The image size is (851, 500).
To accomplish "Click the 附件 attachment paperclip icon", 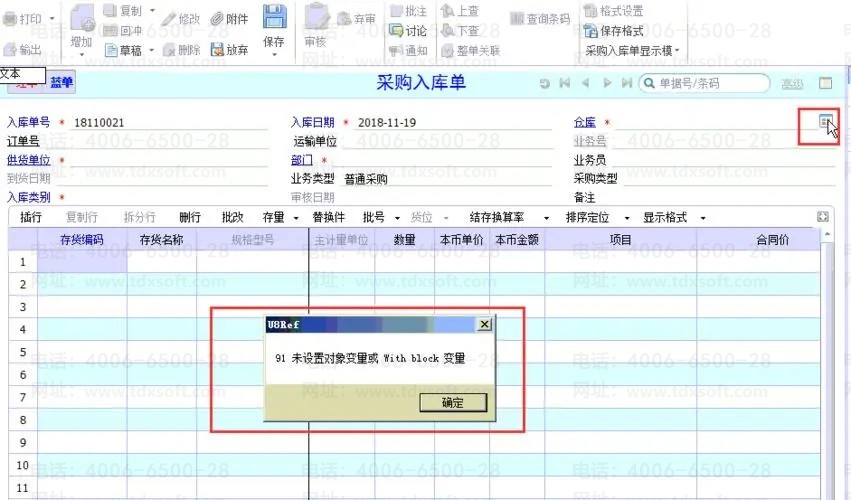I will tap(217, 19).
